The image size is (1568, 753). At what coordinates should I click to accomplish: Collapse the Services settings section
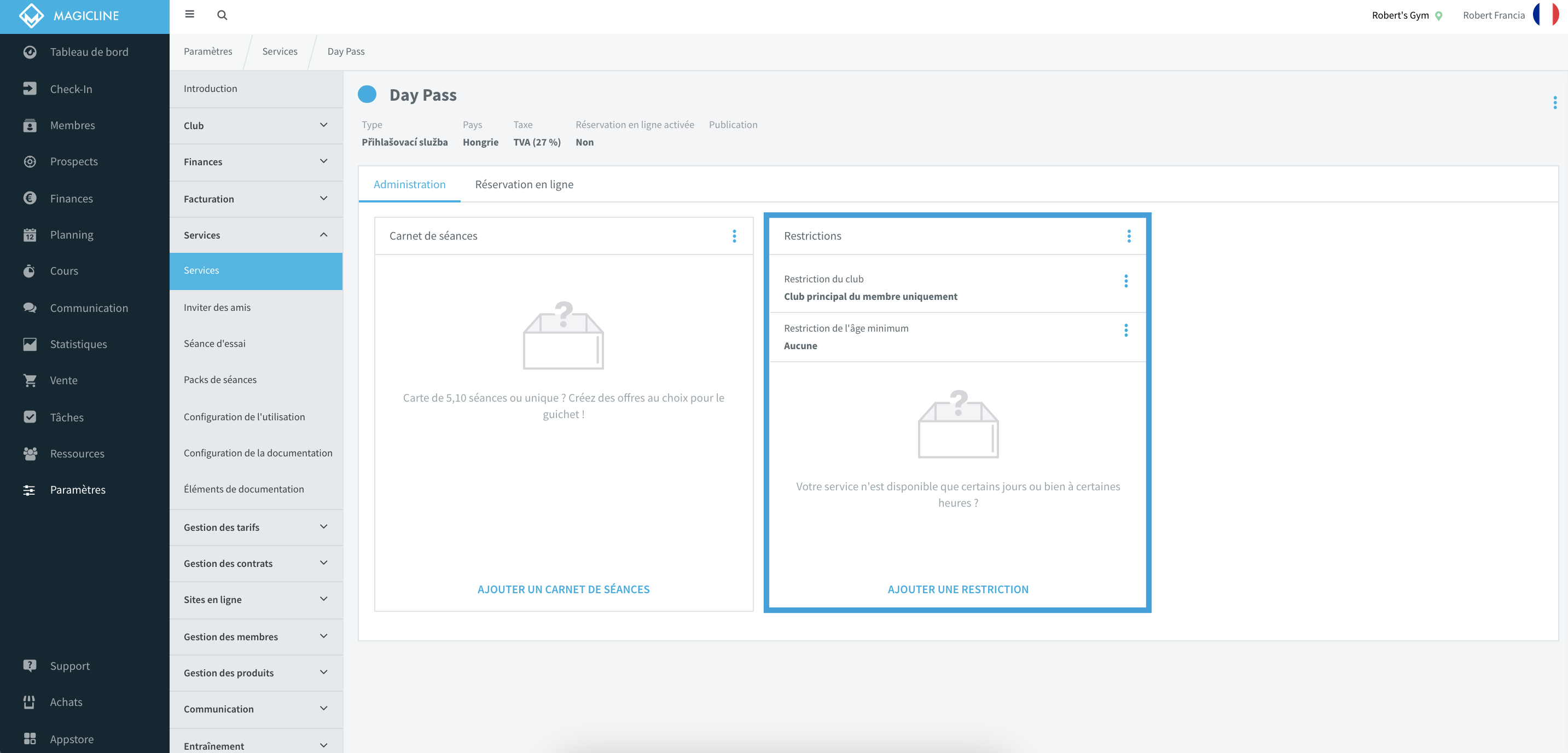click(255, 235)
